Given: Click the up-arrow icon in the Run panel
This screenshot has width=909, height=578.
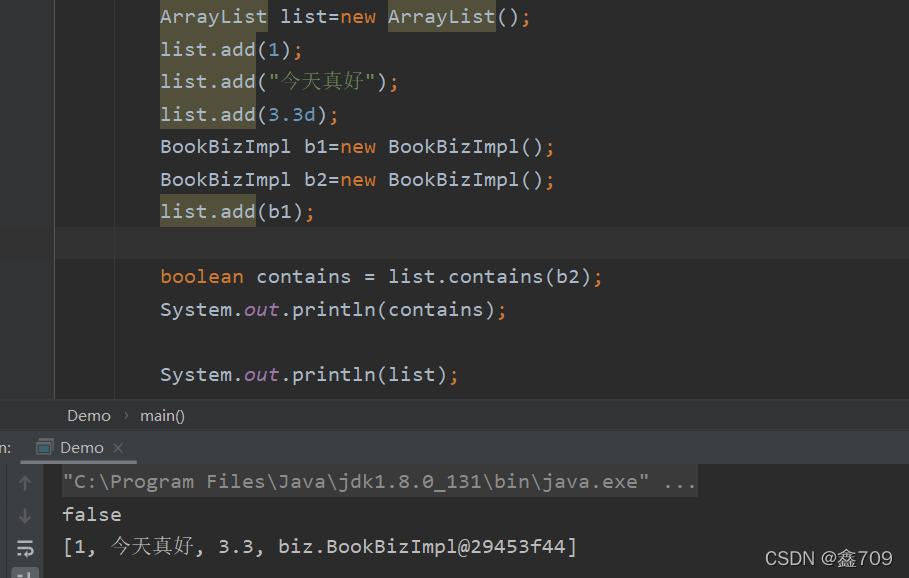Looking at the screenshot, I should coord(24,482).
